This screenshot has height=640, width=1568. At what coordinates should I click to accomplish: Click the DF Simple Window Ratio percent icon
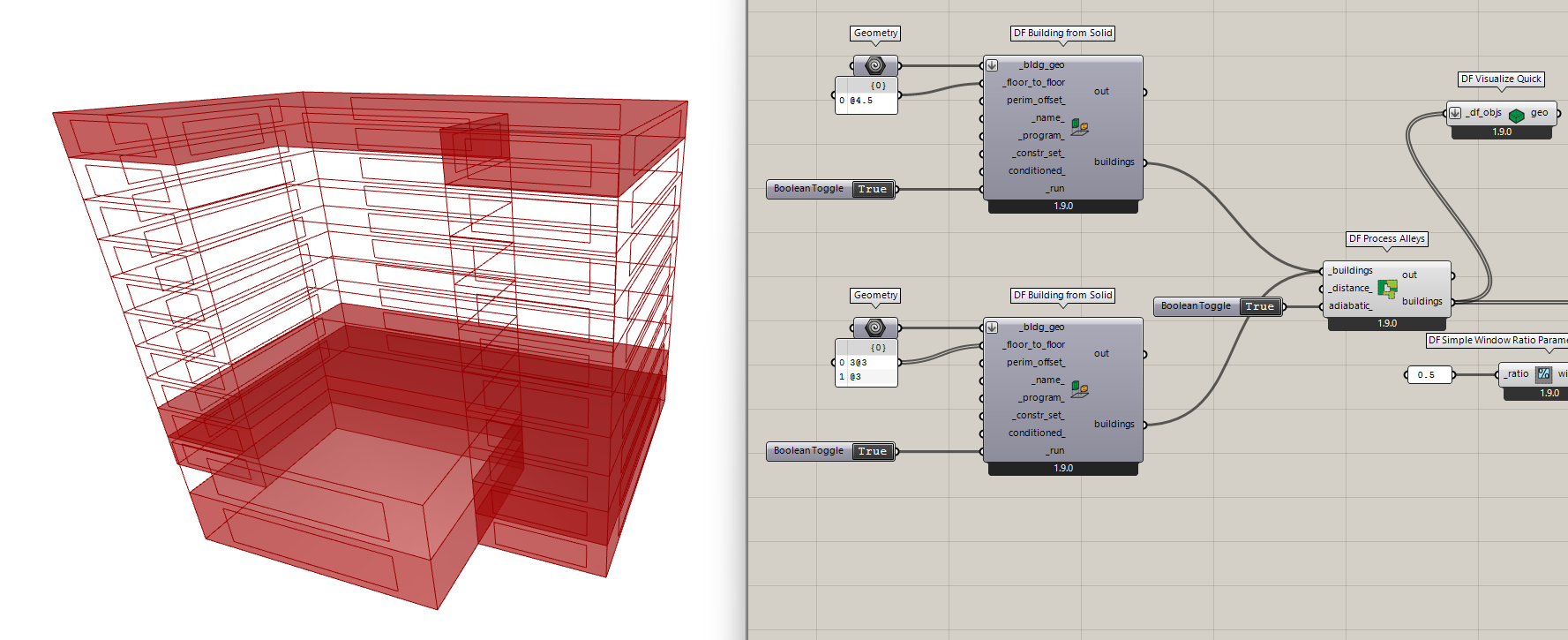(1543, 374)
